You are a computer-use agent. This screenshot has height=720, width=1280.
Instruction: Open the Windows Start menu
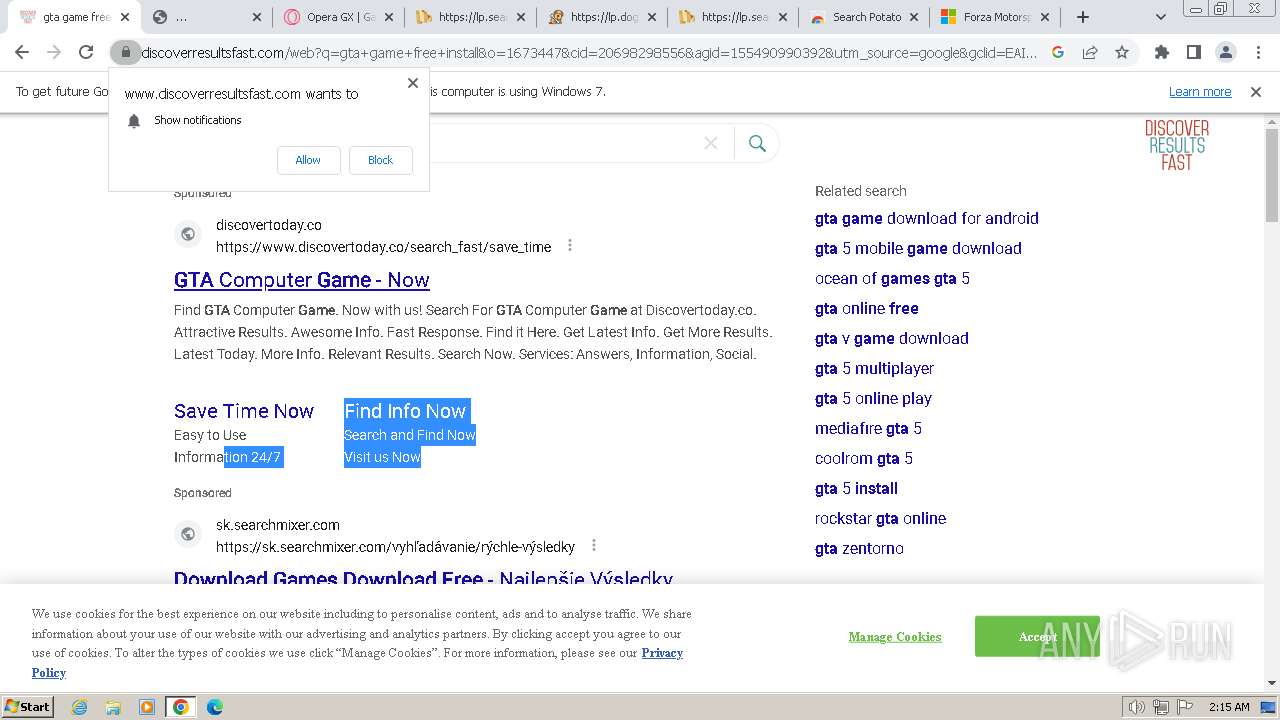28,707
